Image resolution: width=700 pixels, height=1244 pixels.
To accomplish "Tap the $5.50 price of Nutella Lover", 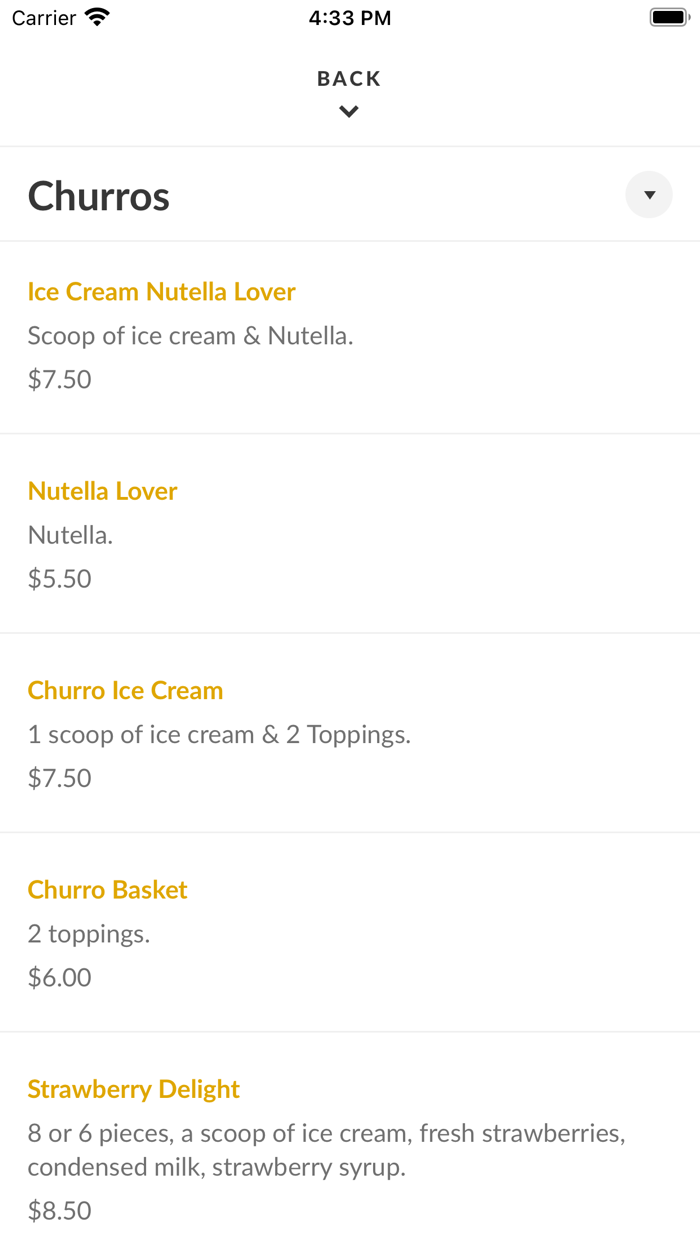I will click(x=59, y=578).
